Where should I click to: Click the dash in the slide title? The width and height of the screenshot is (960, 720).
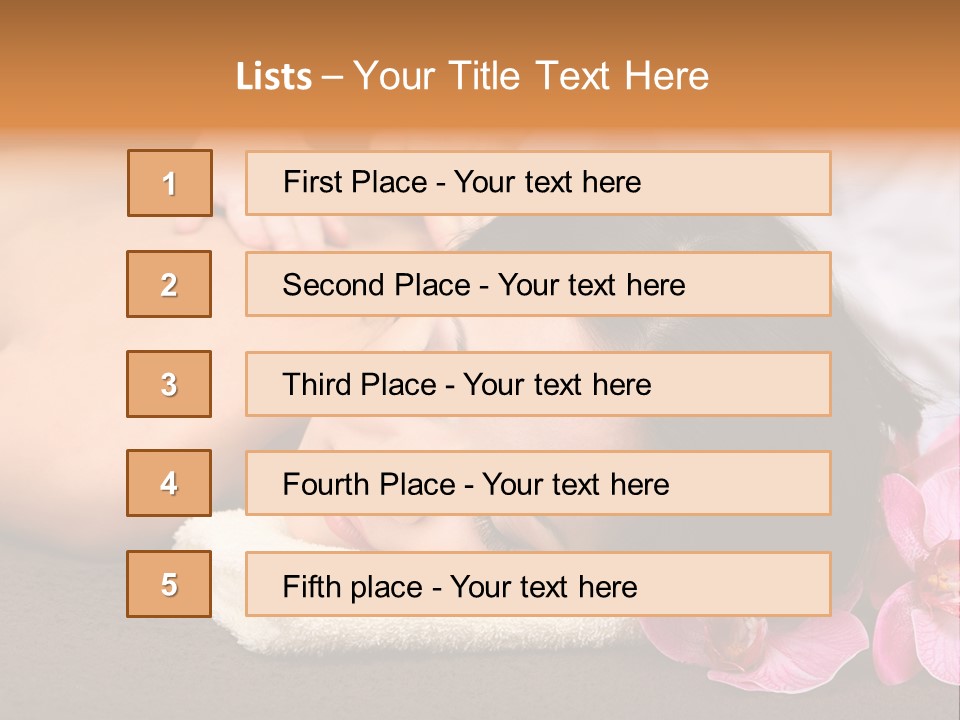click(332, 78)
